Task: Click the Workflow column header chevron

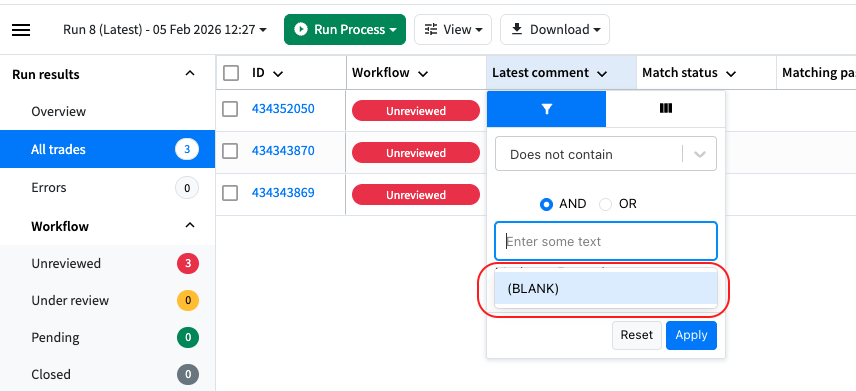Action: pos(422,74)
